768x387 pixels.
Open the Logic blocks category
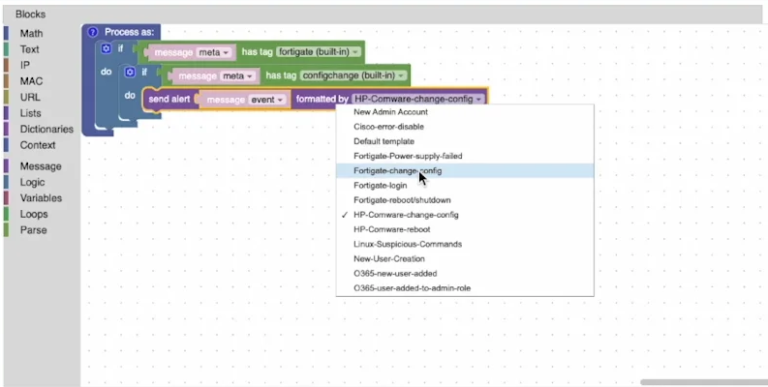pos(32,182)
